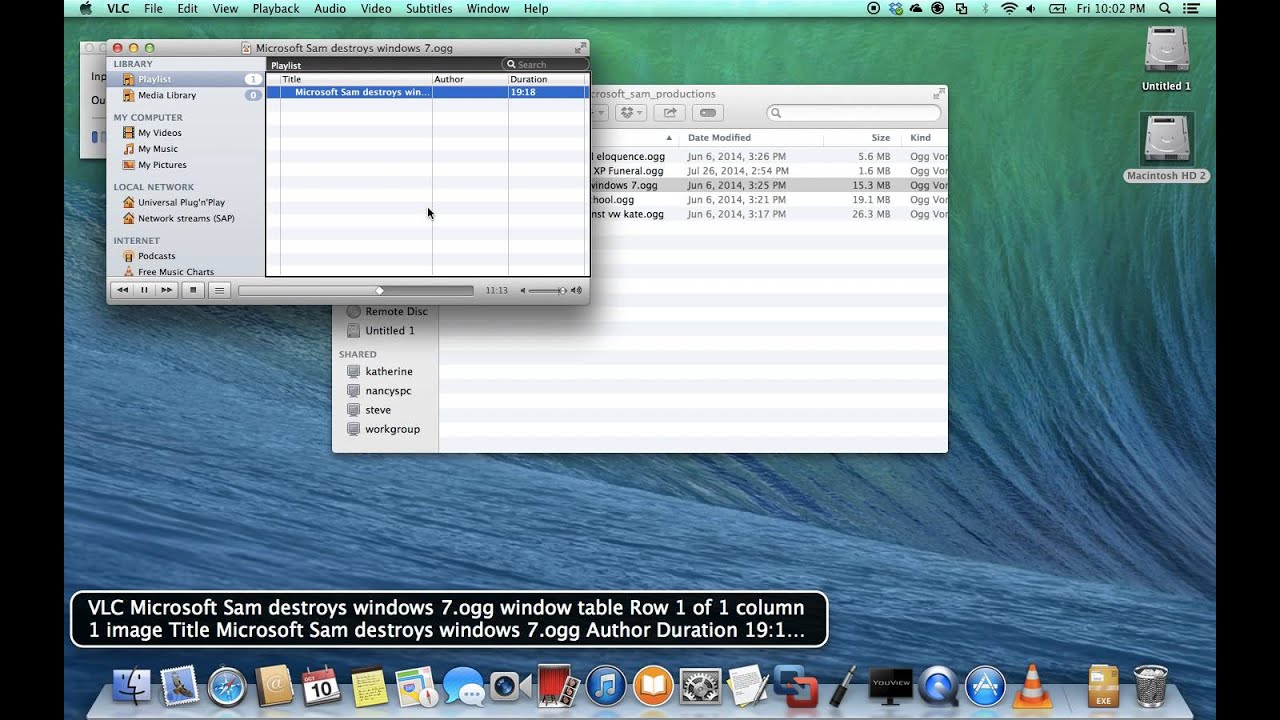This screenshot has height=720, width=1280.
Task: Click the VLC playlist Search field
Action: point(545,64)
